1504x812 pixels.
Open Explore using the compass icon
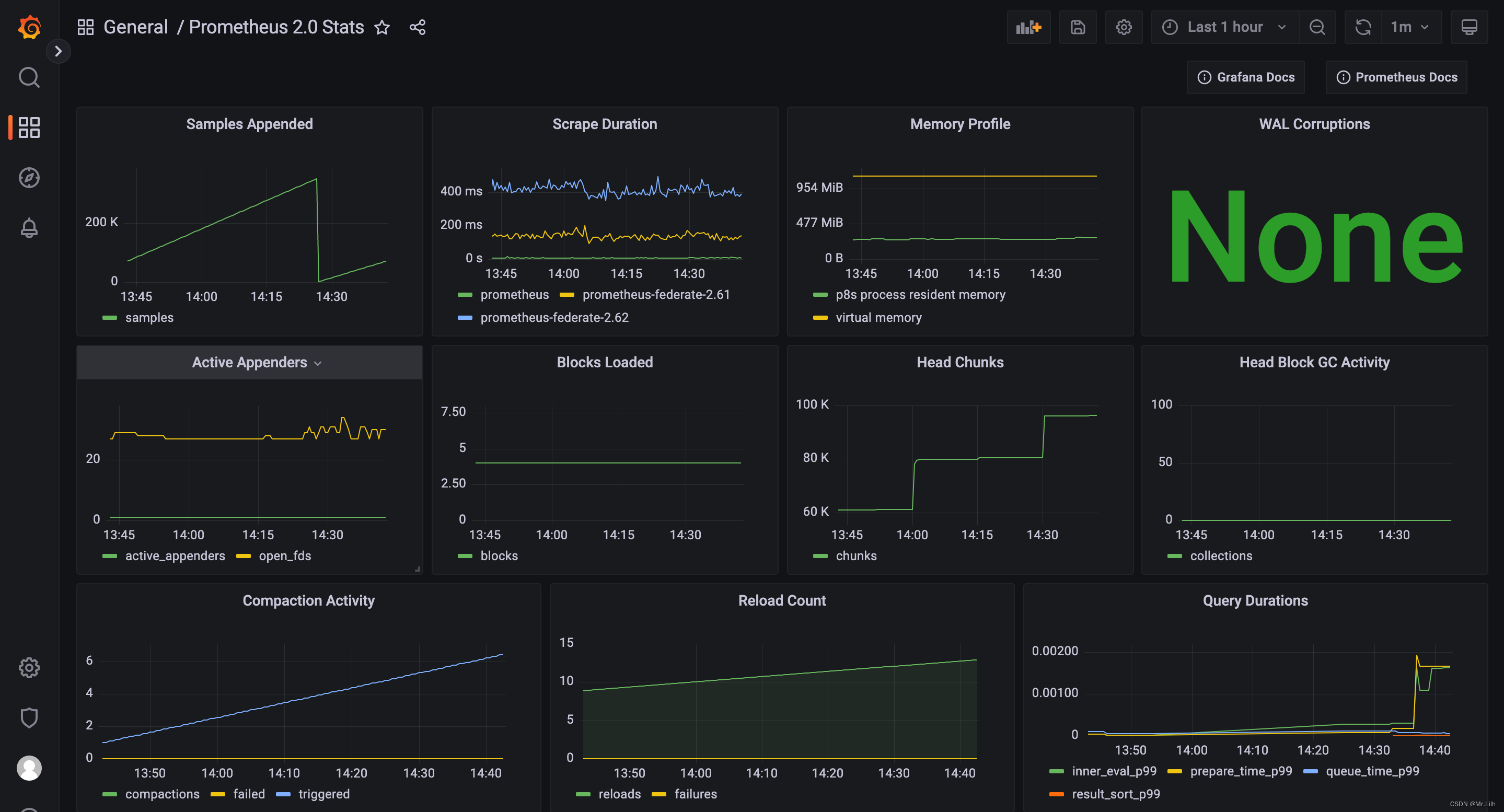tap(29, 178)
